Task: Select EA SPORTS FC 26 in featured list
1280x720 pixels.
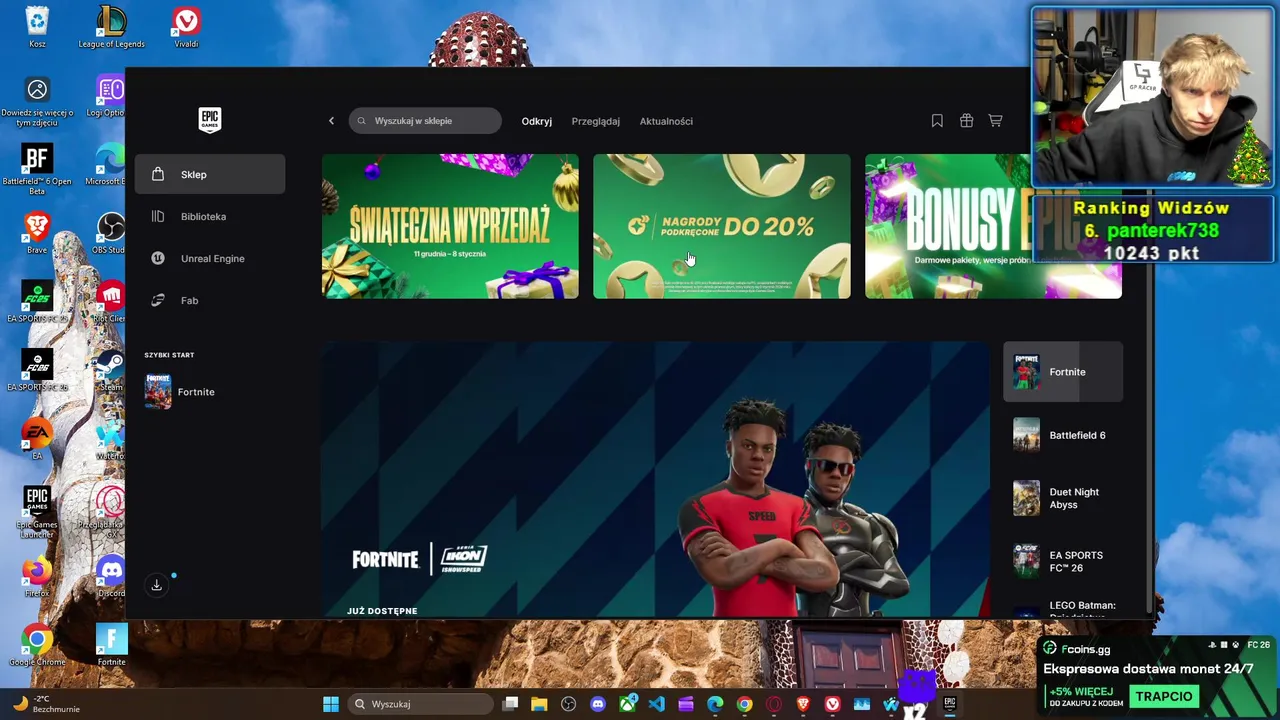Action: [1063, 561]
